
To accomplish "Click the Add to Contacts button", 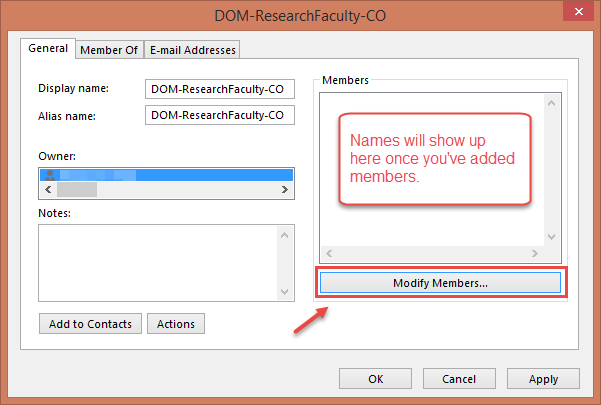I will 91,324.
